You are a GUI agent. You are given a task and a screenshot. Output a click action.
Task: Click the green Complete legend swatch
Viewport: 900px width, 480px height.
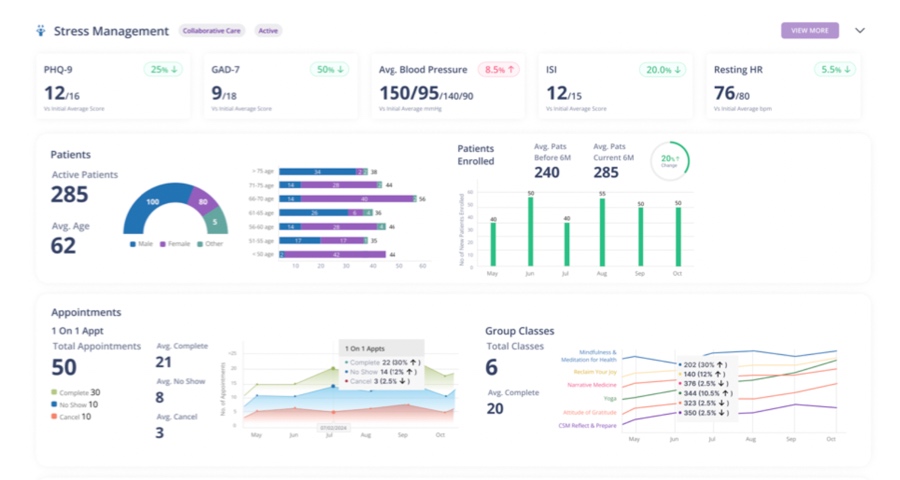tap(55, 393)
